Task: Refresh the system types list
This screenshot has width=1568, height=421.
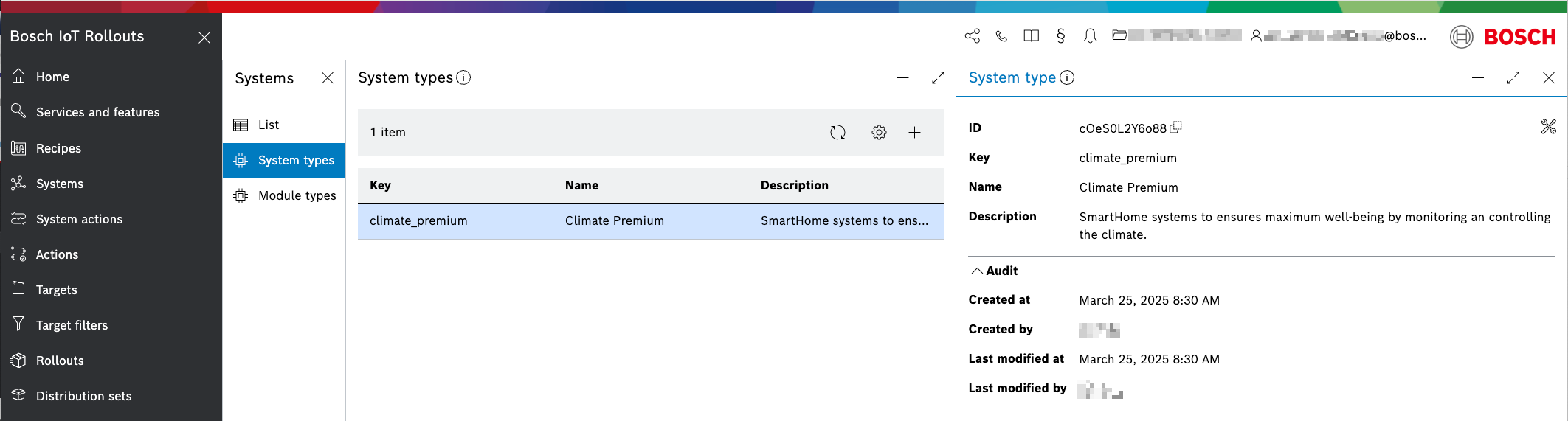Action: click(837, 133)
